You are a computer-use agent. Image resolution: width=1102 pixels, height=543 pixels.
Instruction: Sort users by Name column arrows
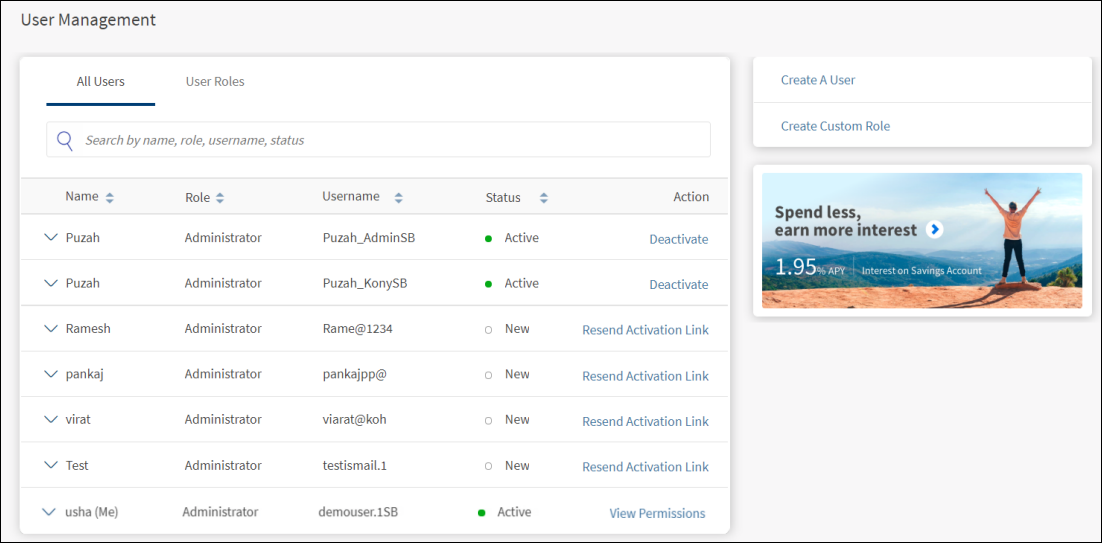tap(109, 198)
